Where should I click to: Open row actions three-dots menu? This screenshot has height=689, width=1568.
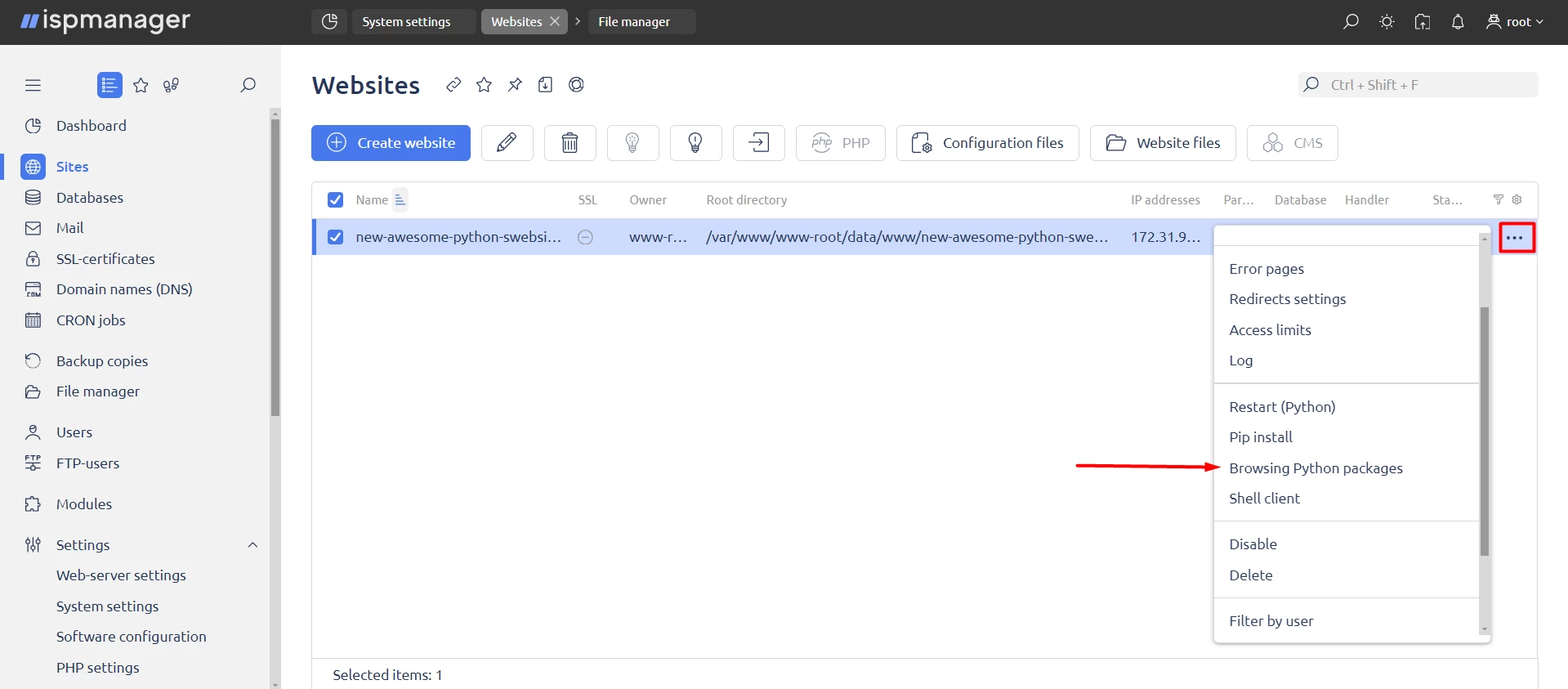pos(1515,238)
